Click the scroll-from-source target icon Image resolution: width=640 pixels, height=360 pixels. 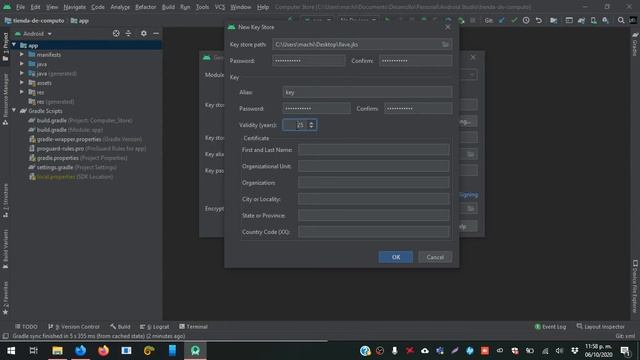click(x=116, y=33)
